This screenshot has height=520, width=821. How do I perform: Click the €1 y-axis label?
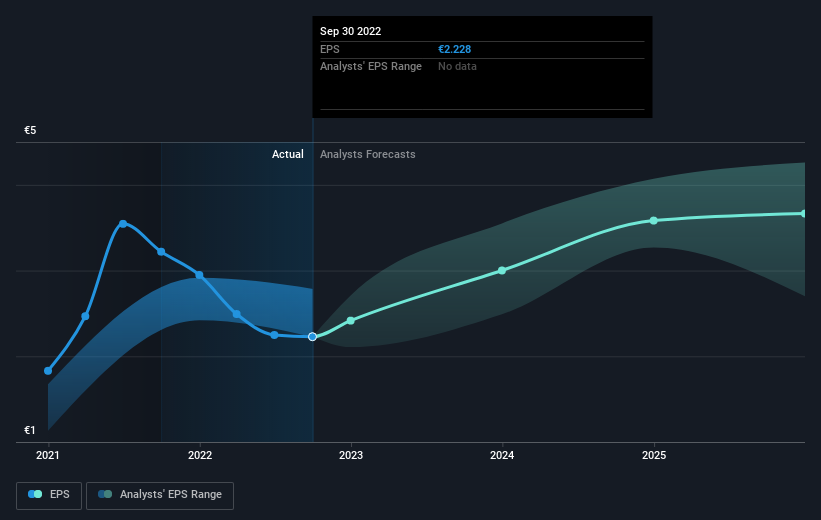coord(30,430)
